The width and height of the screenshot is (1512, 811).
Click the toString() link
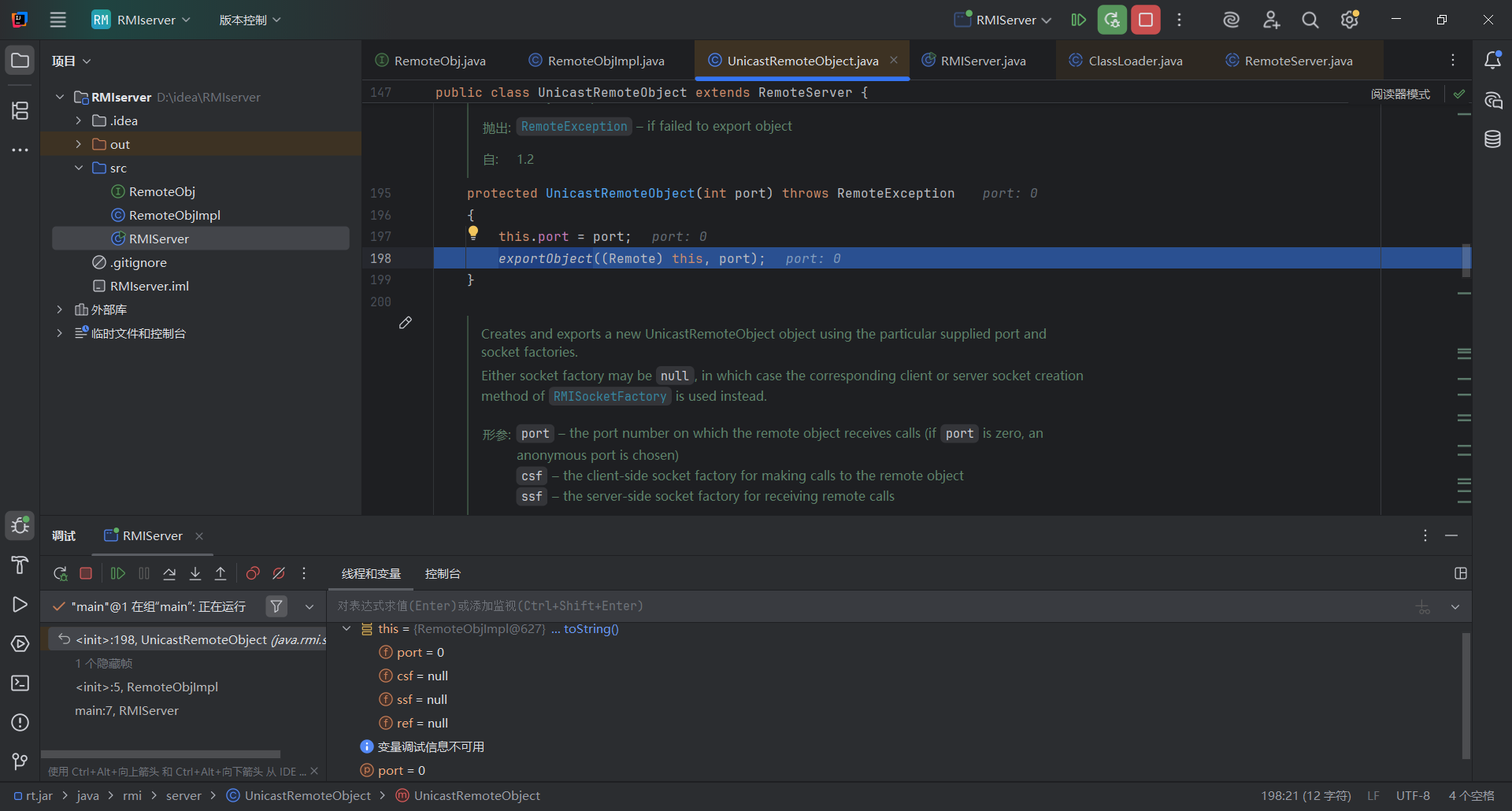coord(591,629)
